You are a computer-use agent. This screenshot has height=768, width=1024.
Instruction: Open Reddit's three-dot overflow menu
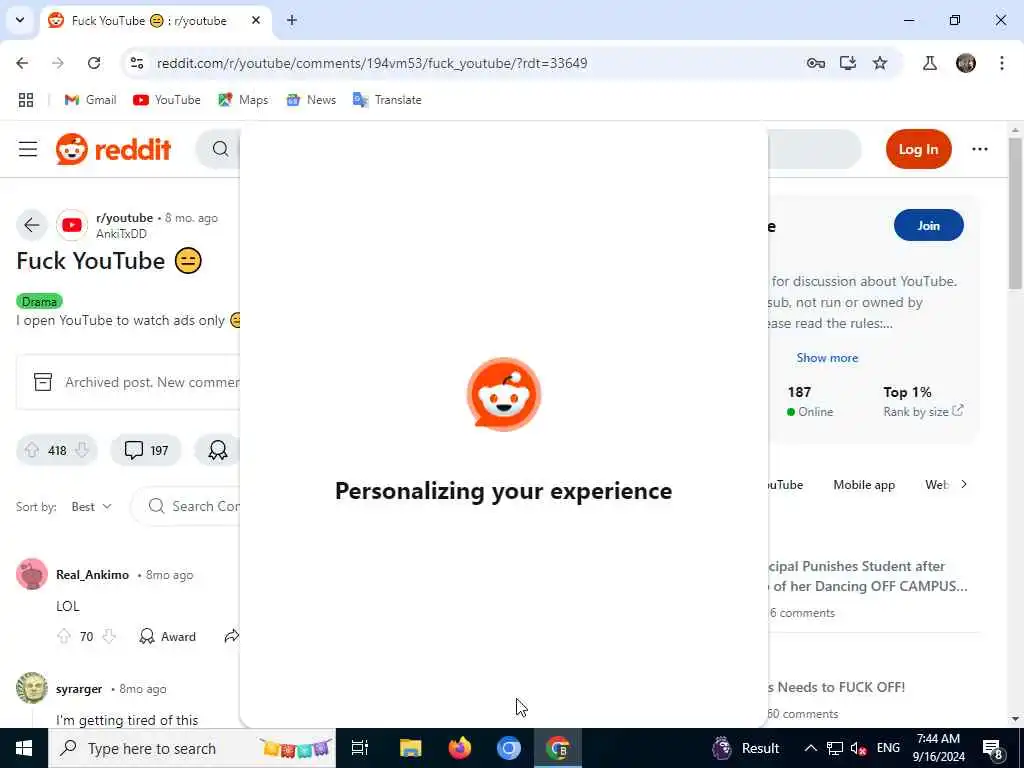tap(980, 149)
